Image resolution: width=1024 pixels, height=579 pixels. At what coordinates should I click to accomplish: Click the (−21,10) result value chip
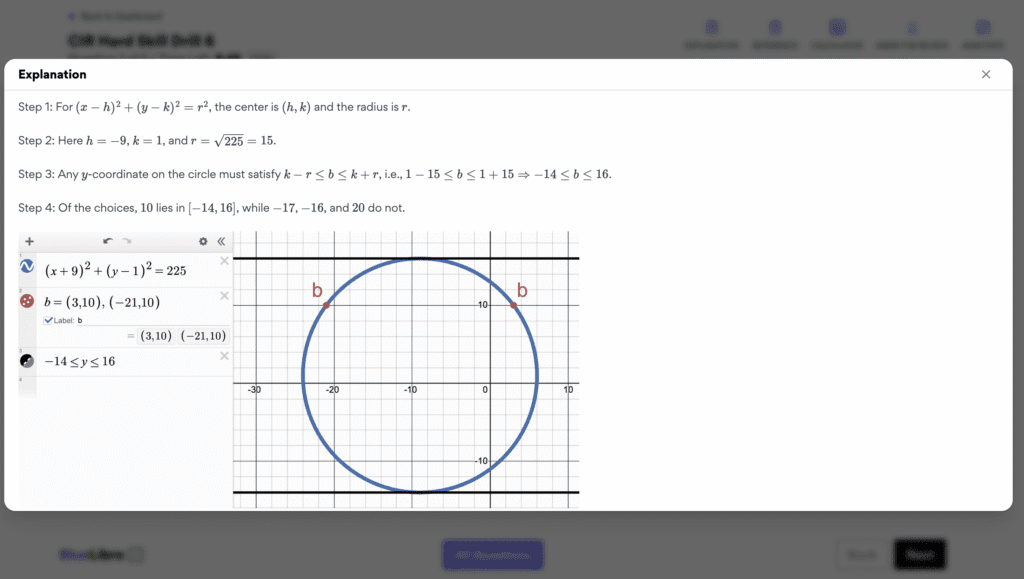(204, 336)
